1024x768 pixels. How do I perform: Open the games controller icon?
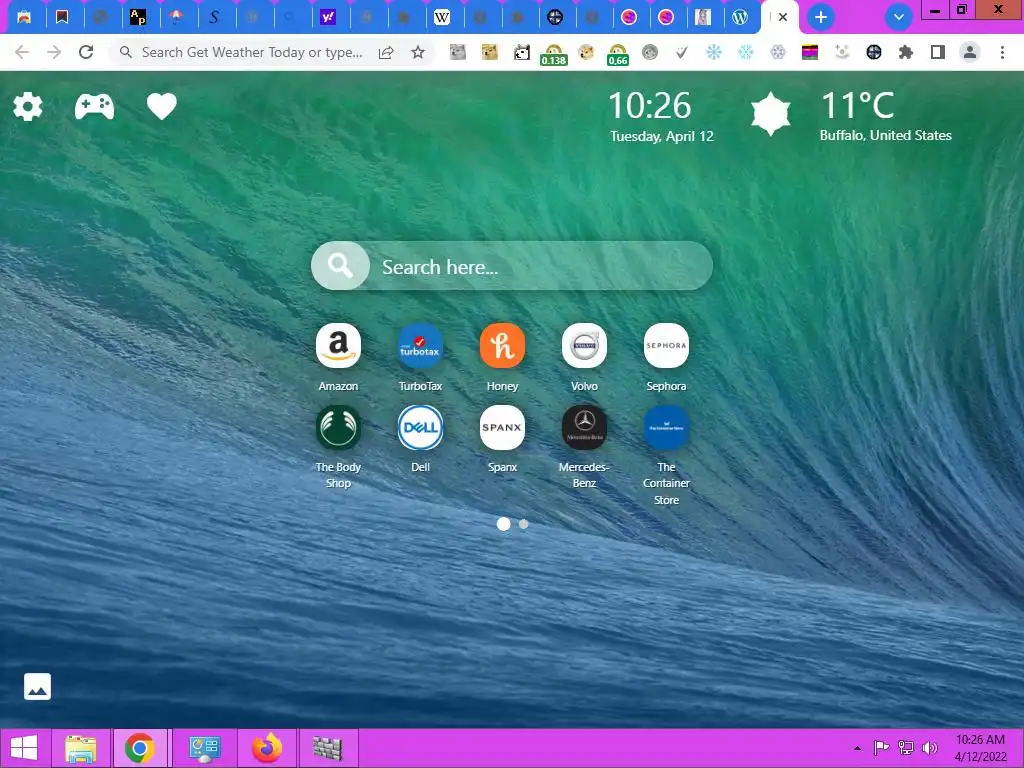pyautogui.click(x=95, y=106)
